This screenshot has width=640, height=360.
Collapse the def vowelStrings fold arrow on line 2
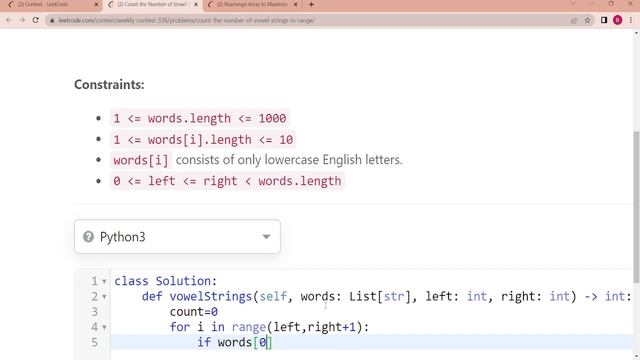pos(104,297)
